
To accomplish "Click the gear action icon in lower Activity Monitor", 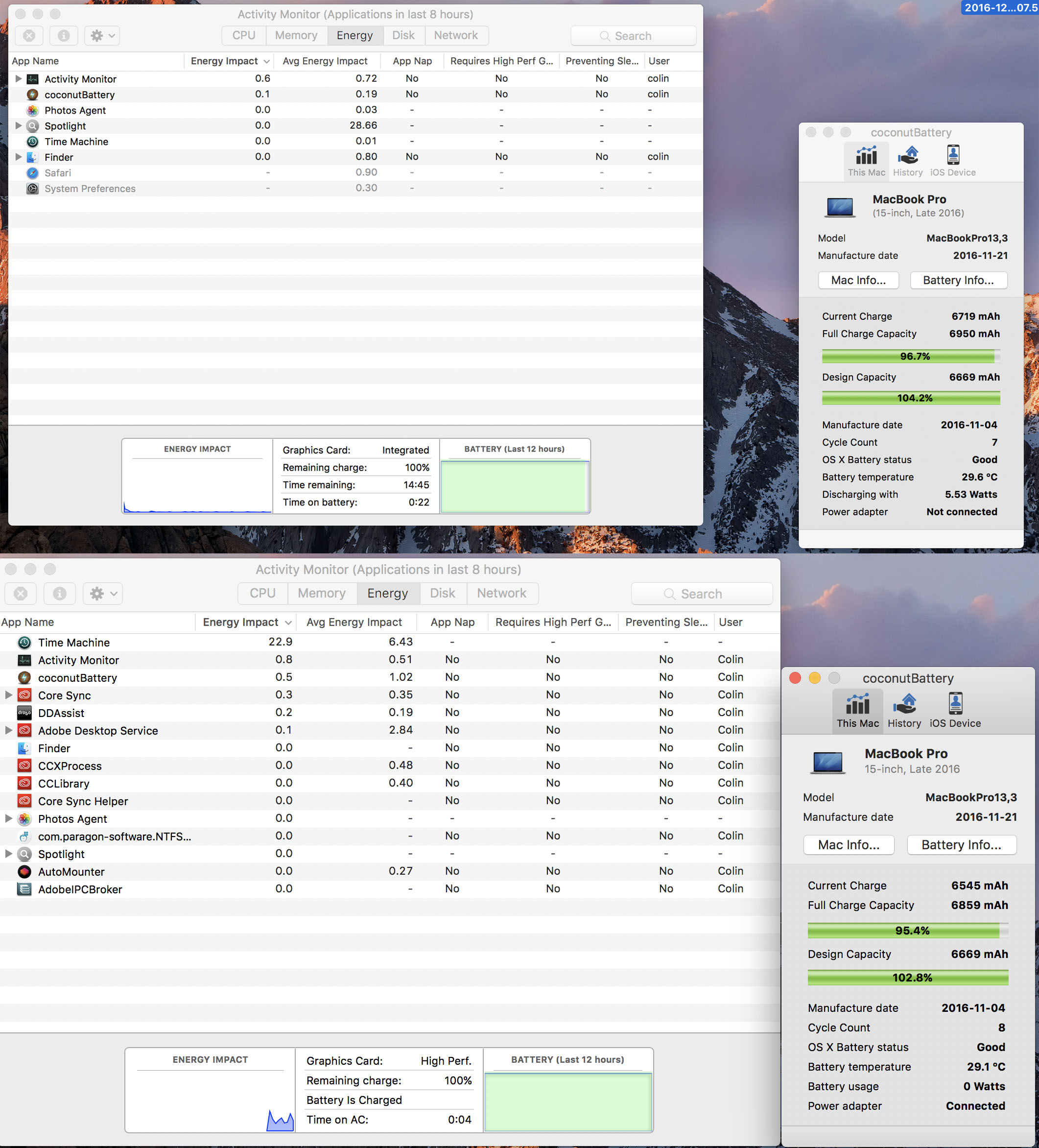I will (x=97, y=594).
